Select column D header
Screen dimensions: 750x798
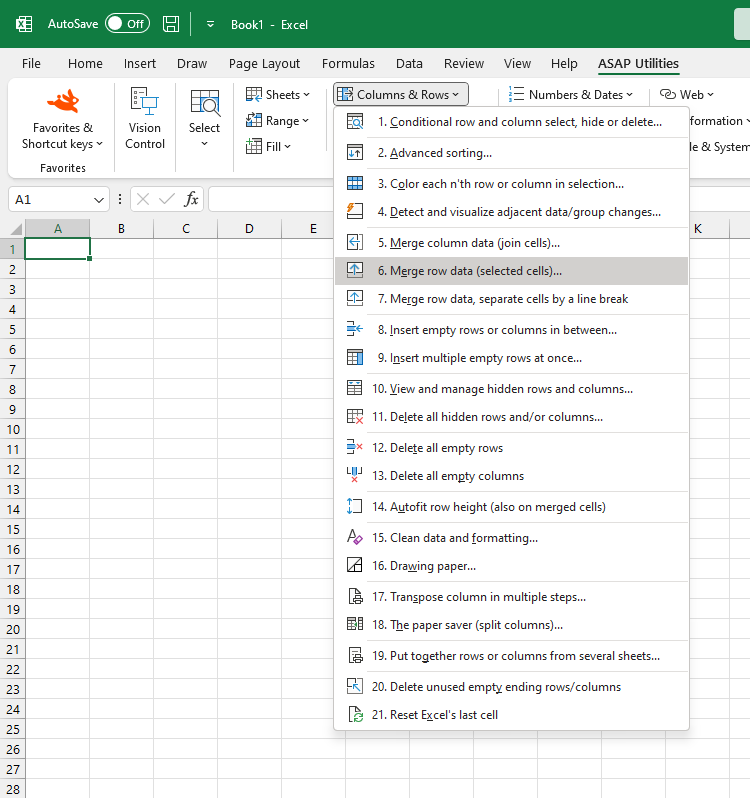pos(249,229)
